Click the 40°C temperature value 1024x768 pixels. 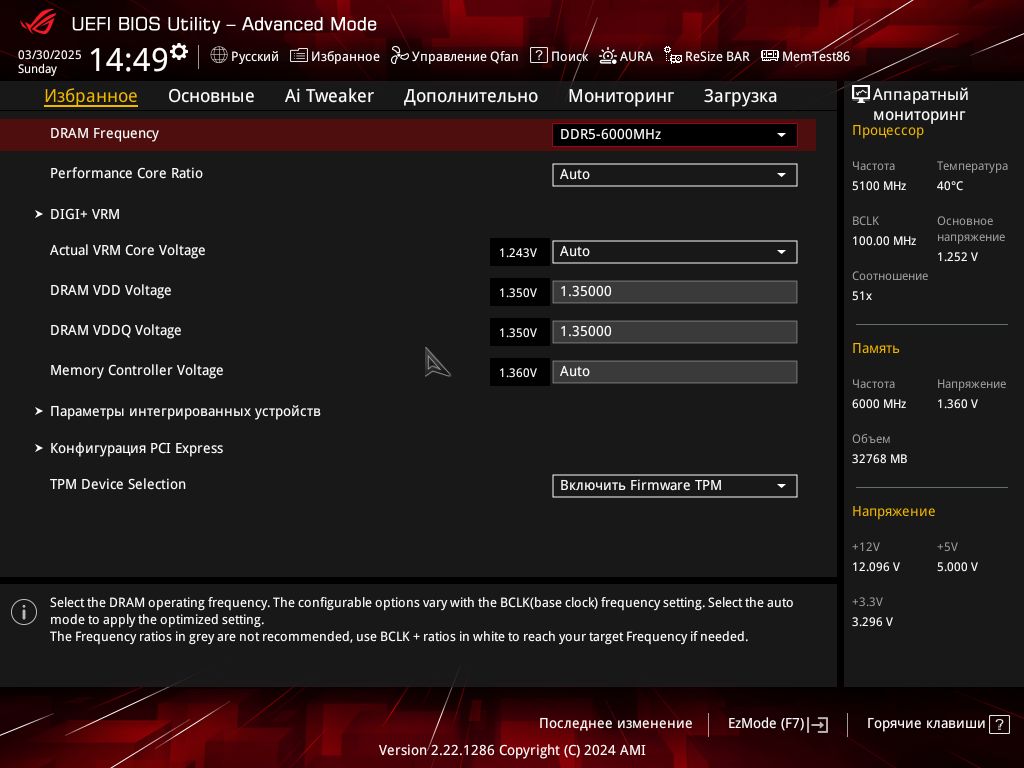[950, 186]
